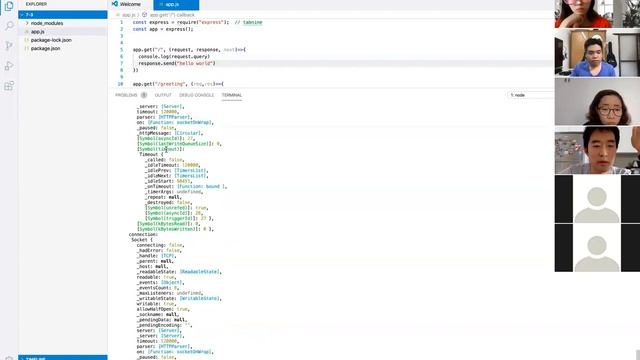Open the Search view icon
The image size is (640, 360).
click(x=9, y=26)
